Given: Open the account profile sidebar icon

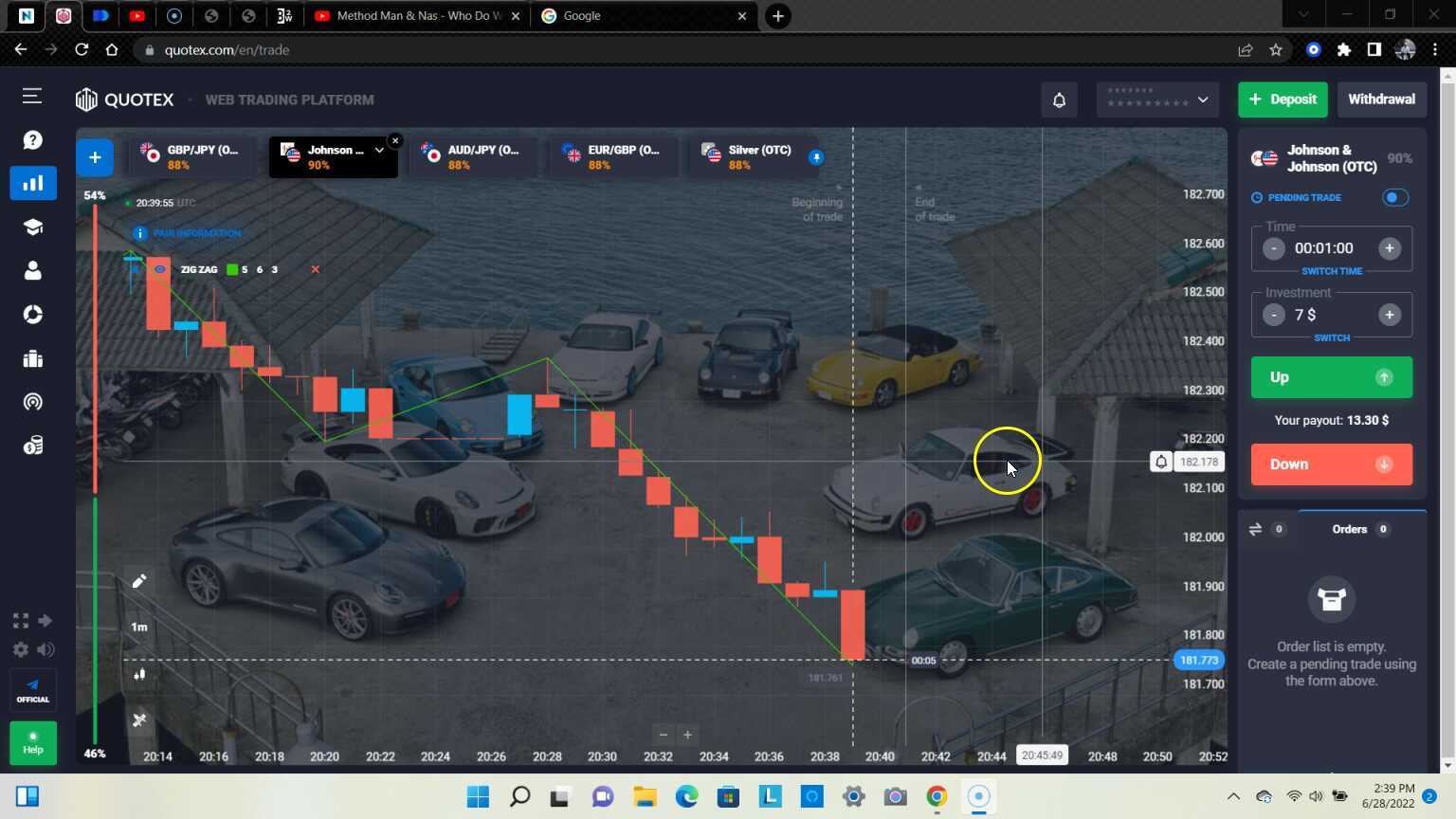Looking at the screenshot, I should click(x=32, y=271).
